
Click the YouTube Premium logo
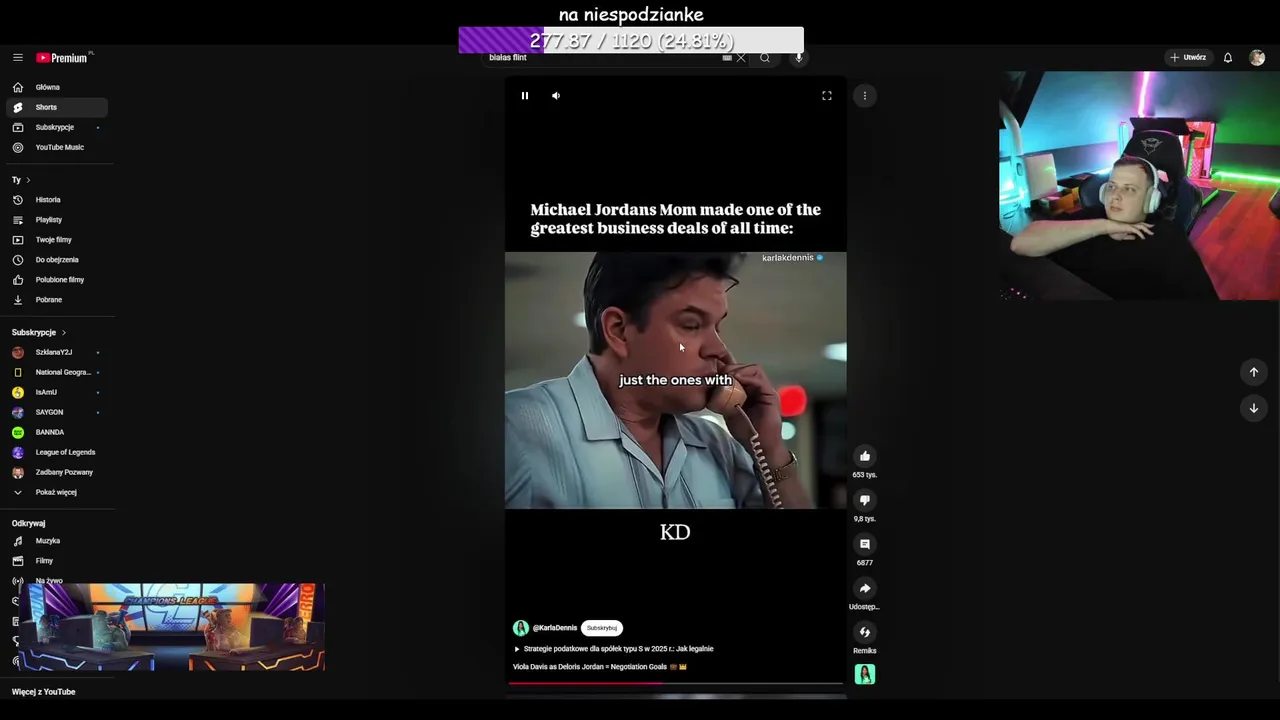[x=63, y=58]
